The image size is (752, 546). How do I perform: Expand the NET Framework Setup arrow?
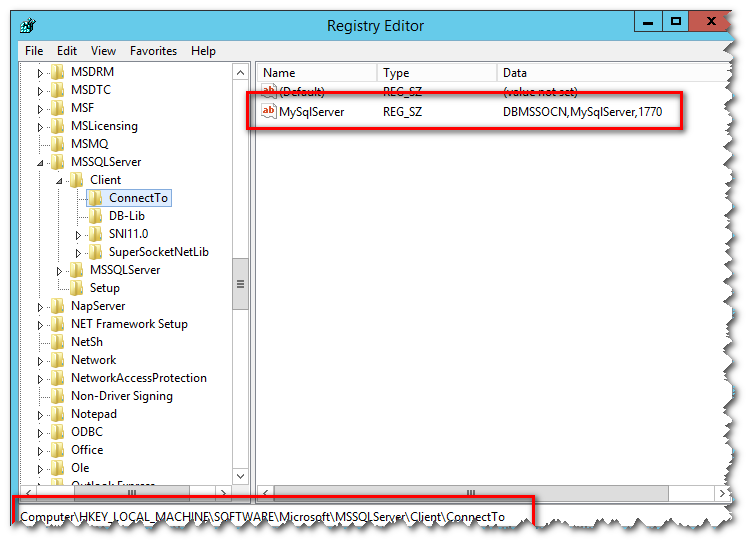[x=40, y=325]
